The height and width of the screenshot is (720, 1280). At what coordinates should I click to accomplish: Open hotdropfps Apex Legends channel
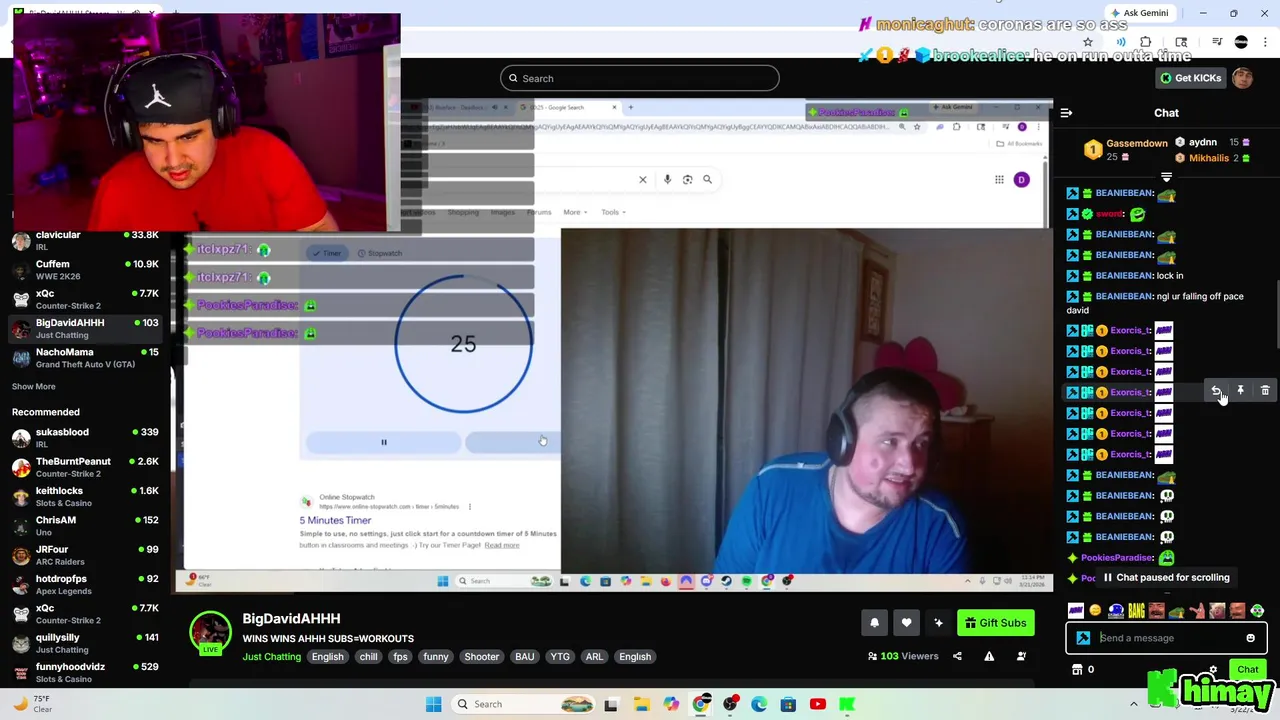(x=85, y=584)
